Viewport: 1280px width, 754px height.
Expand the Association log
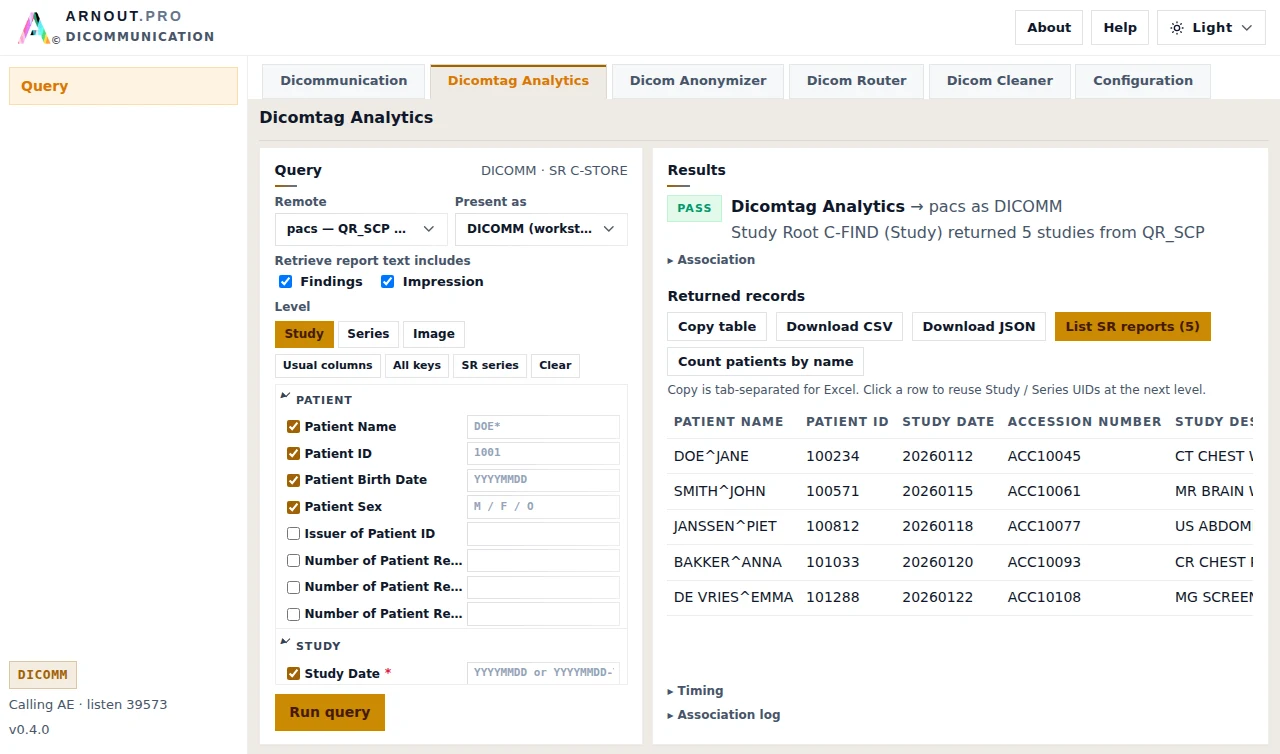[724, 715]
